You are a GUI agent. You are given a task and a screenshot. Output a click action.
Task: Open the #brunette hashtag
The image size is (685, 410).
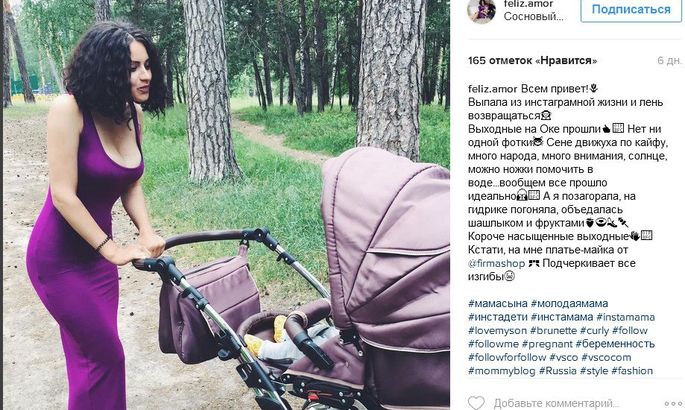pos(554,331)
